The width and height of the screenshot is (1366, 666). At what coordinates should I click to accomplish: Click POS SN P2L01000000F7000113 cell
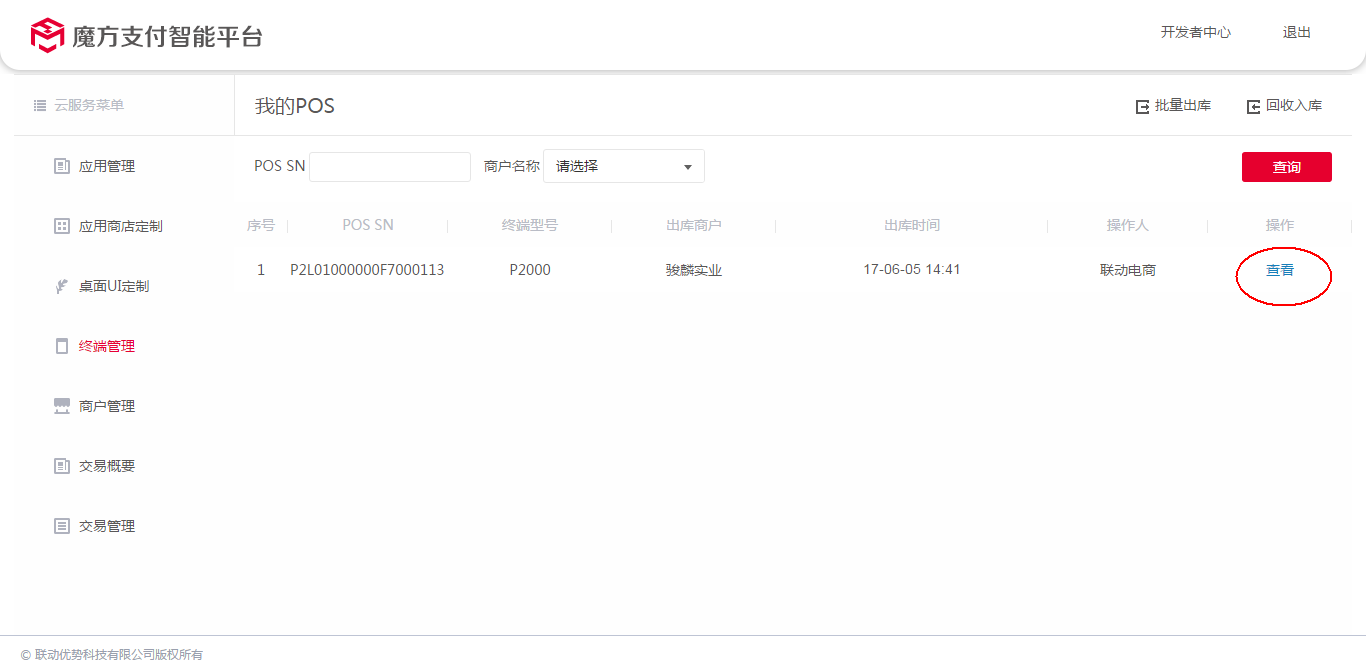click(x=367, y=270)
